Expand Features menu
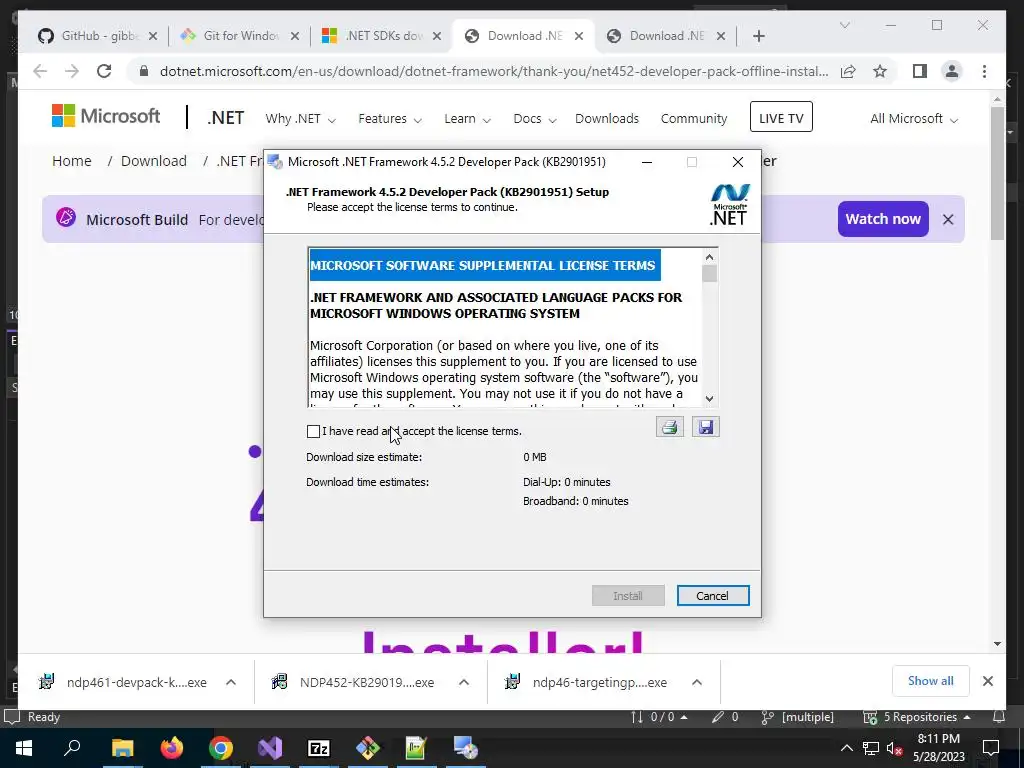 390,119
